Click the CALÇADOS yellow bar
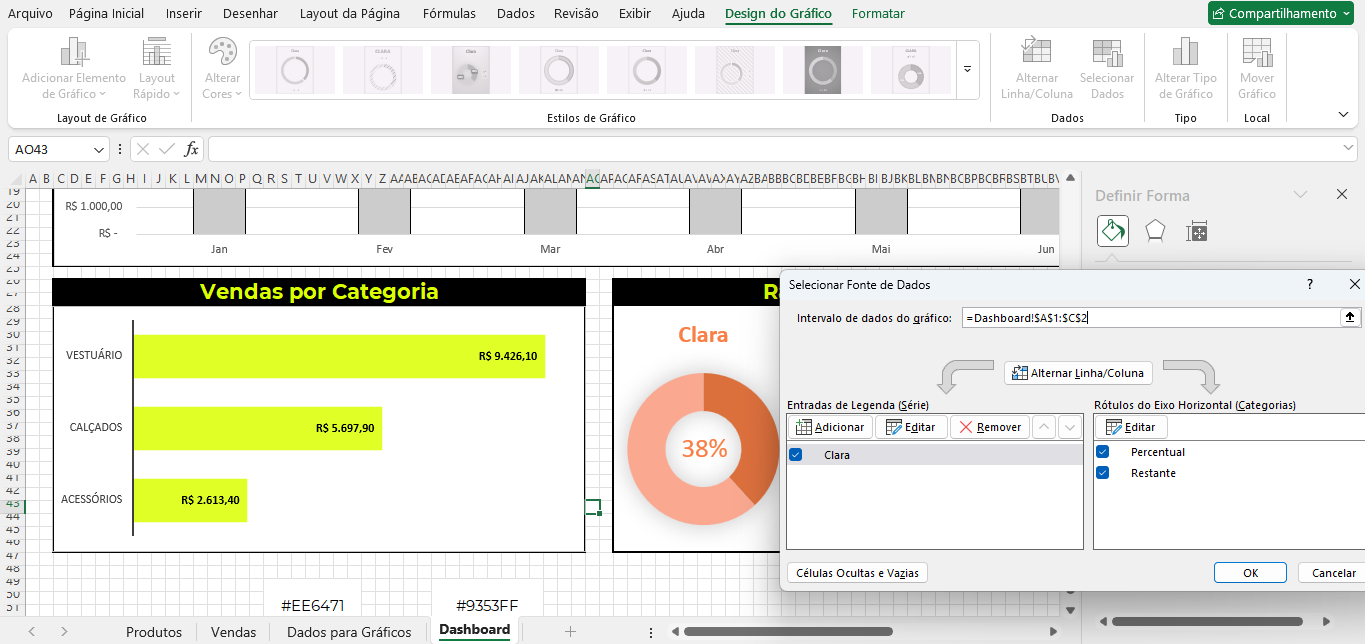 pos(258,428)
